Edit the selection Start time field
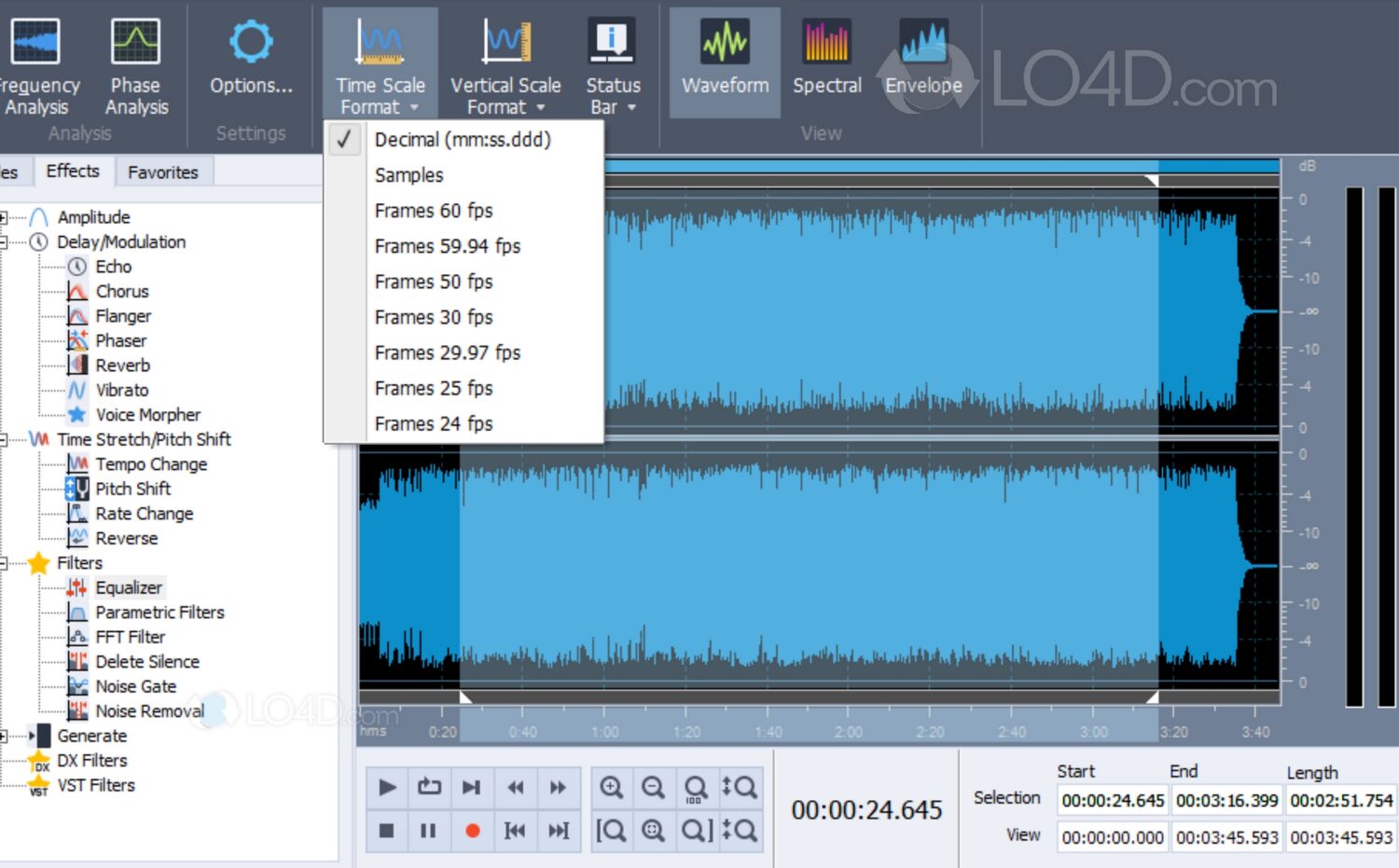This screenshot has width=1399, height=868. click(1112, 800)
